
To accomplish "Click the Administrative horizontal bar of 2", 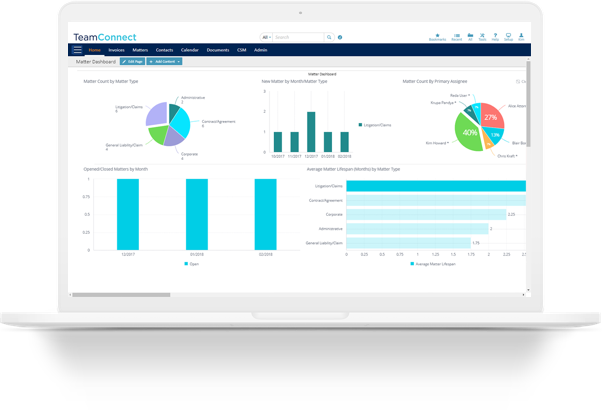I will [417, 229].
